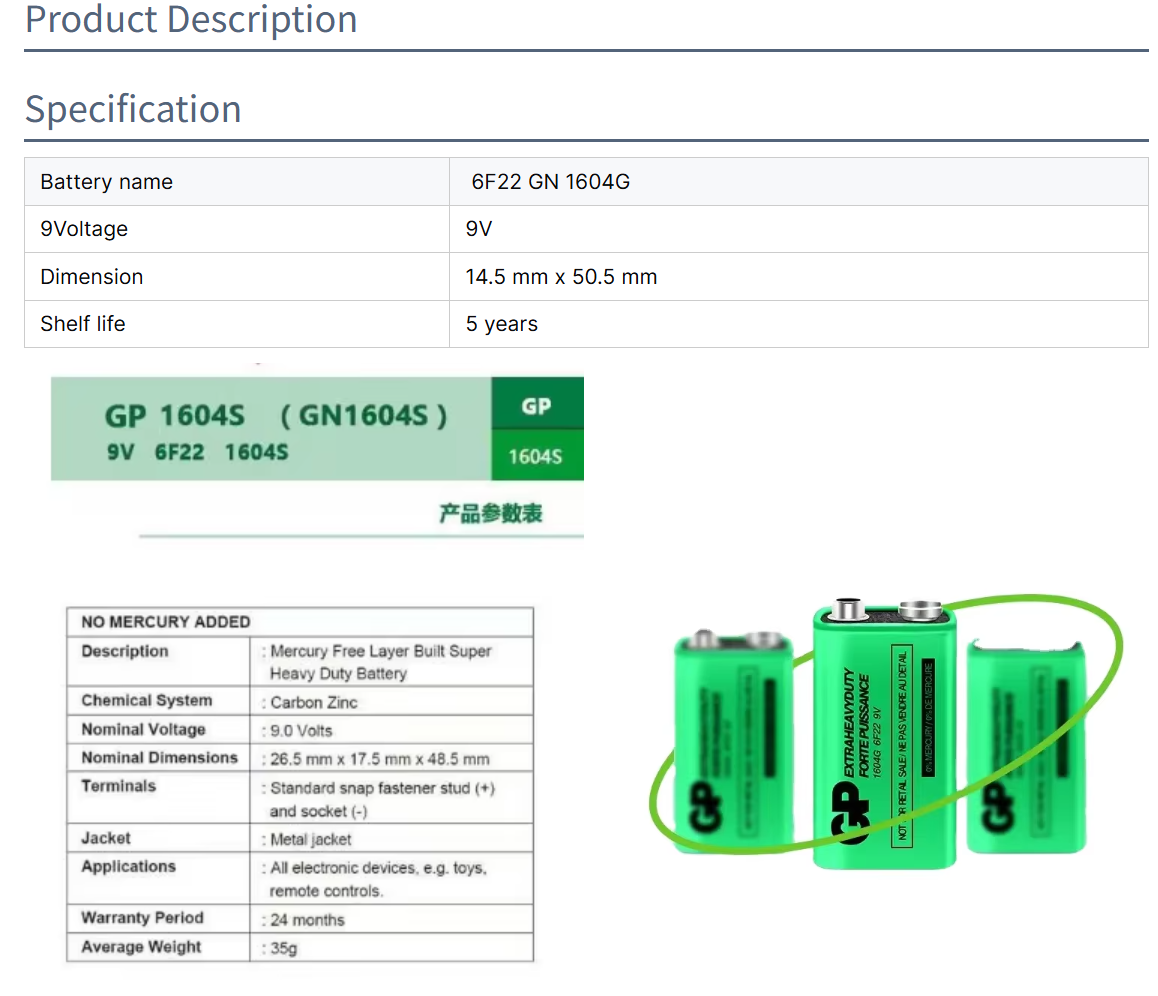Click the right blurred green battery image

pos(1026,746)
